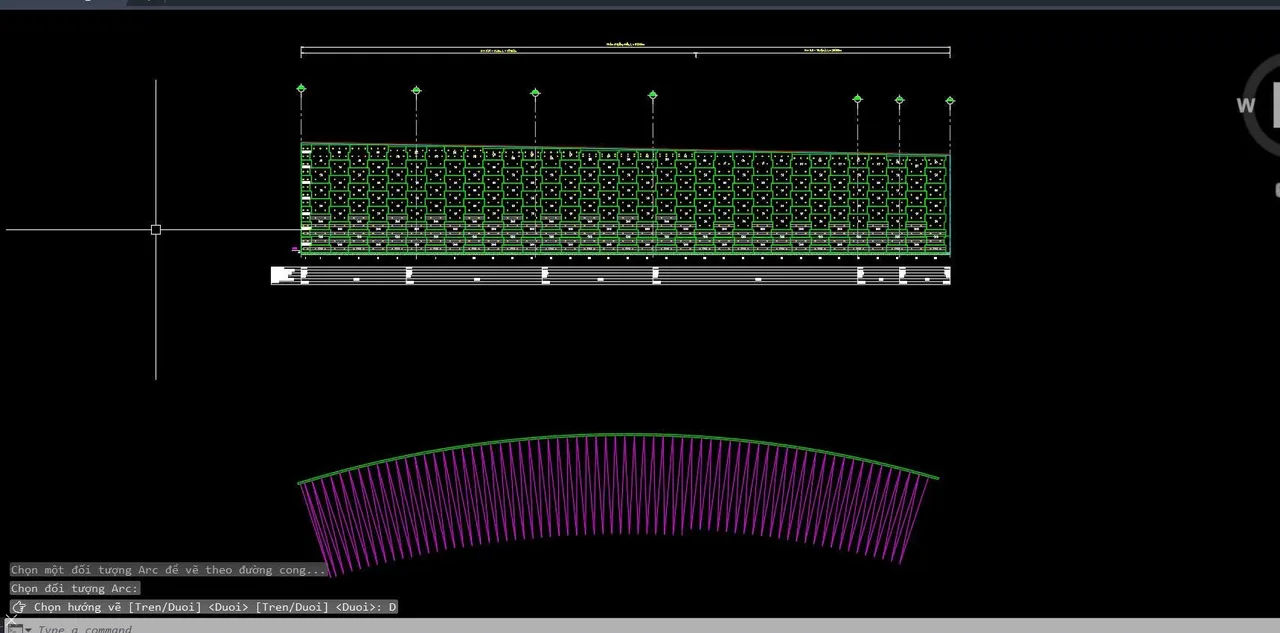Viewport: 1280px width, 633px height.
Task: Click history line "Chọn đối tượng Arc:"
Action: point(75,588)
